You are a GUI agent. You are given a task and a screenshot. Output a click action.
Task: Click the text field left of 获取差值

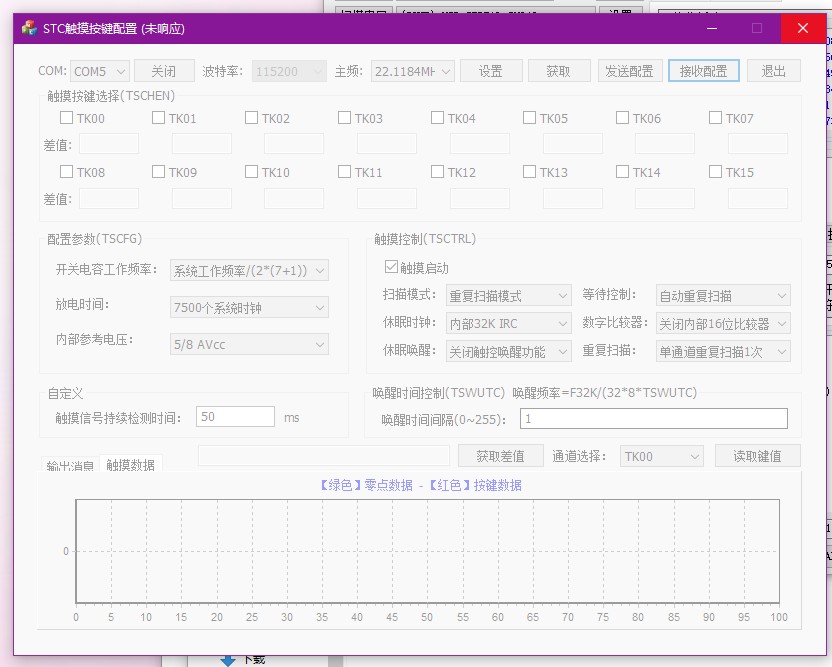tap(324, 456)
